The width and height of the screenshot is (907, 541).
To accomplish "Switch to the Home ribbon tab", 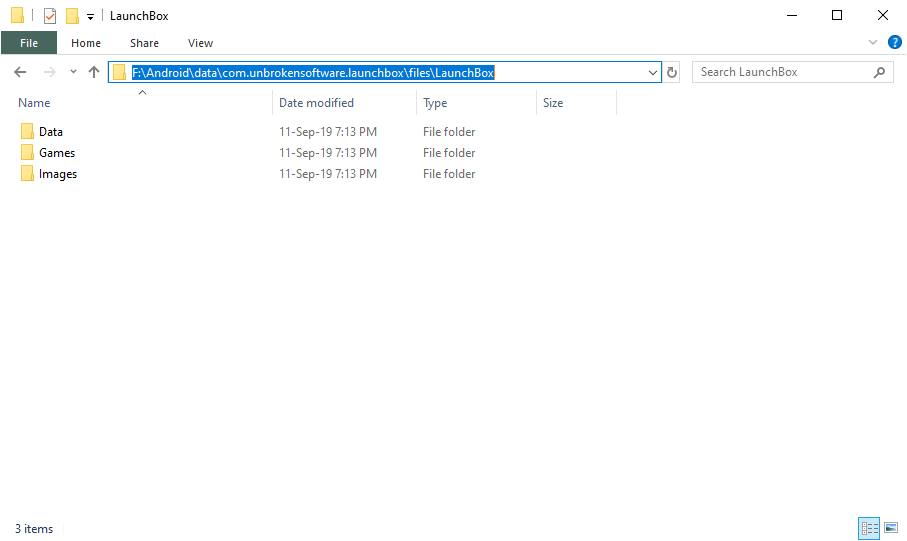I will click(x=86, y=43).
